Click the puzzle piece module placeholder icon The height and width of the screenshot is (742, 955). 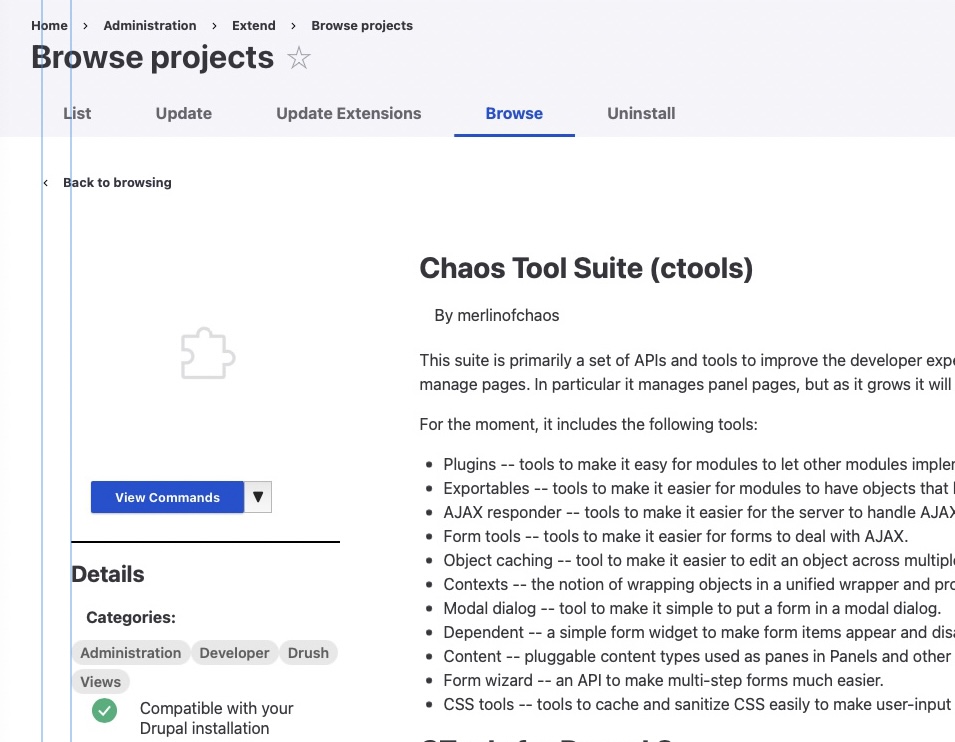click(x=206, y=354)
